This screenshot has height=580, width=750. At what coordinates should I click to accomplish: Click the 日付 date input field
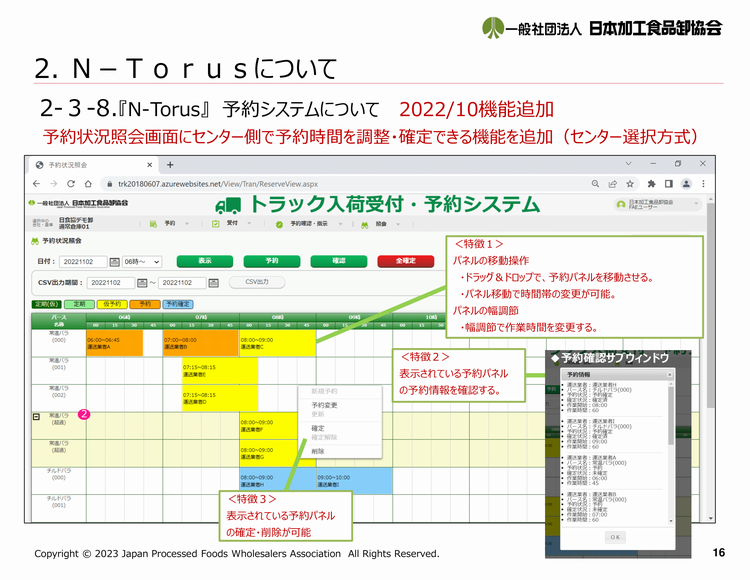click(x=83, y=262)
